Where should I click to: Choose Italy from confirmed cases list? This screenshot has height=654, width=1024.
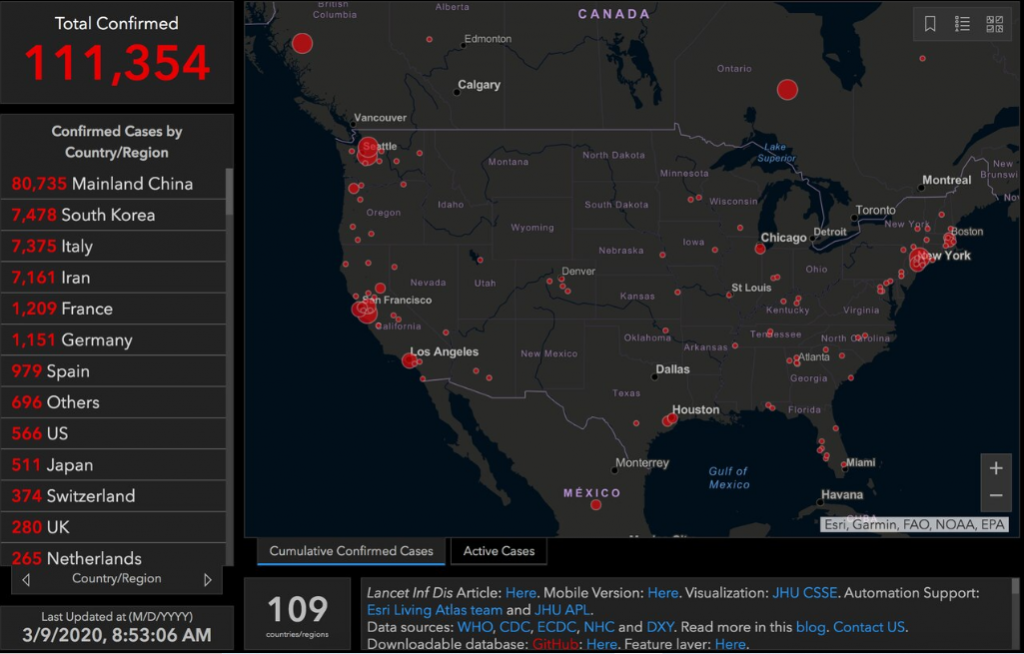114,246
